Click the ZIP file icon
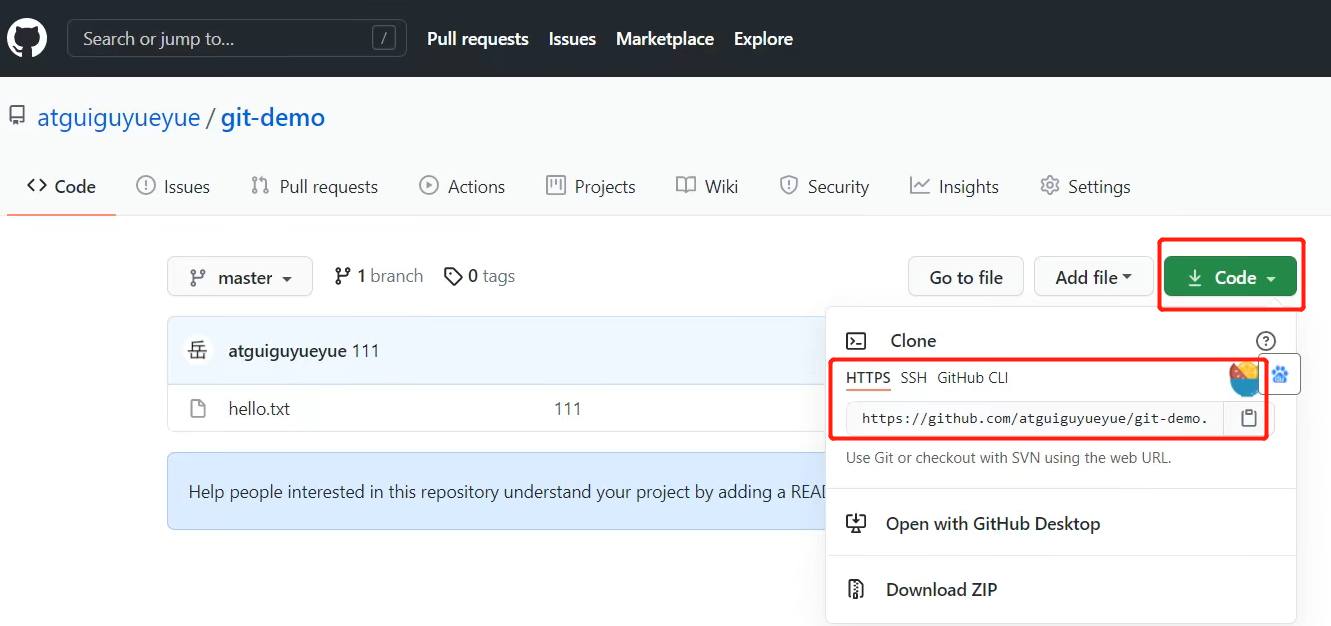Image resolution: width=1331 pixels, height=626 pixels. (856, 590)
